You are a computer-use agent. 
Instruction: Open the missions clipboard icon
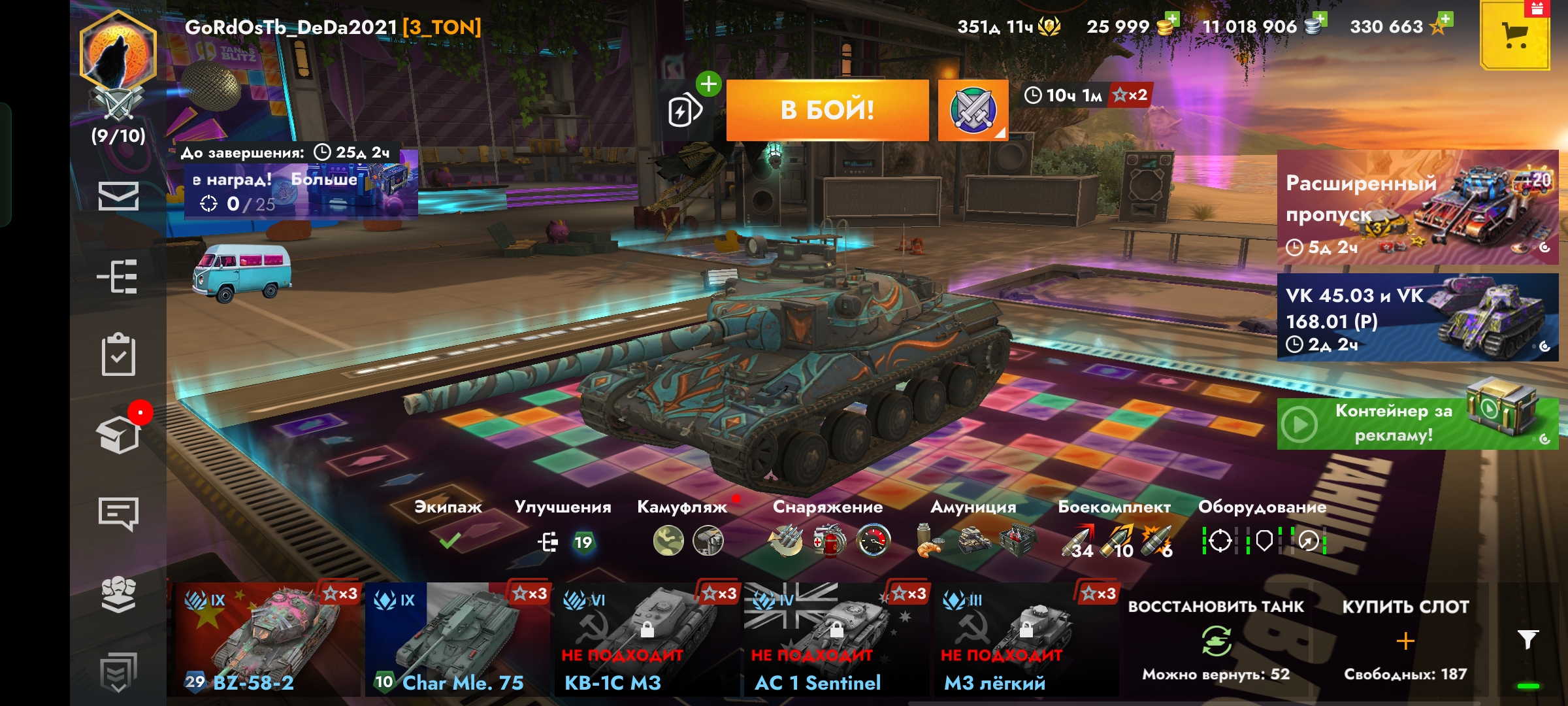point(118,355)
